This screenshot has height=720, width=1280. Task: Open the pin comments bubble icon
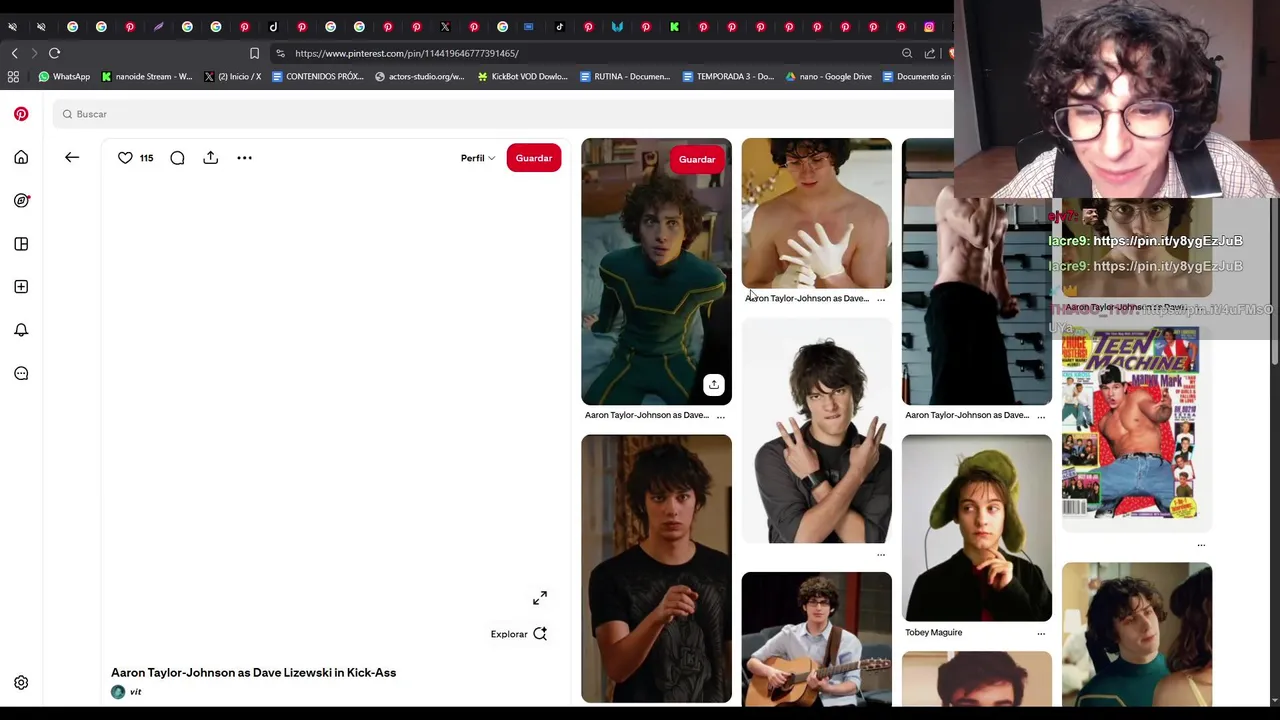tap(177, 158)
